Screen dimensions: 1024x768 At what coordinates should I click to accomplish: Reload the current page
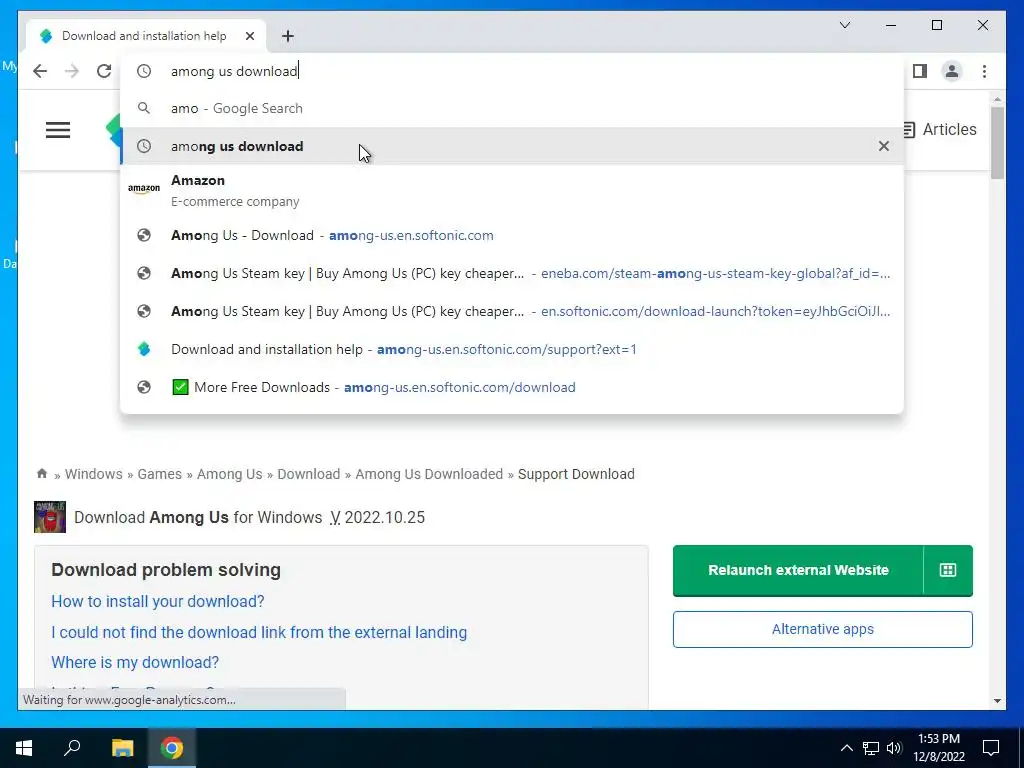click(104, 71)
